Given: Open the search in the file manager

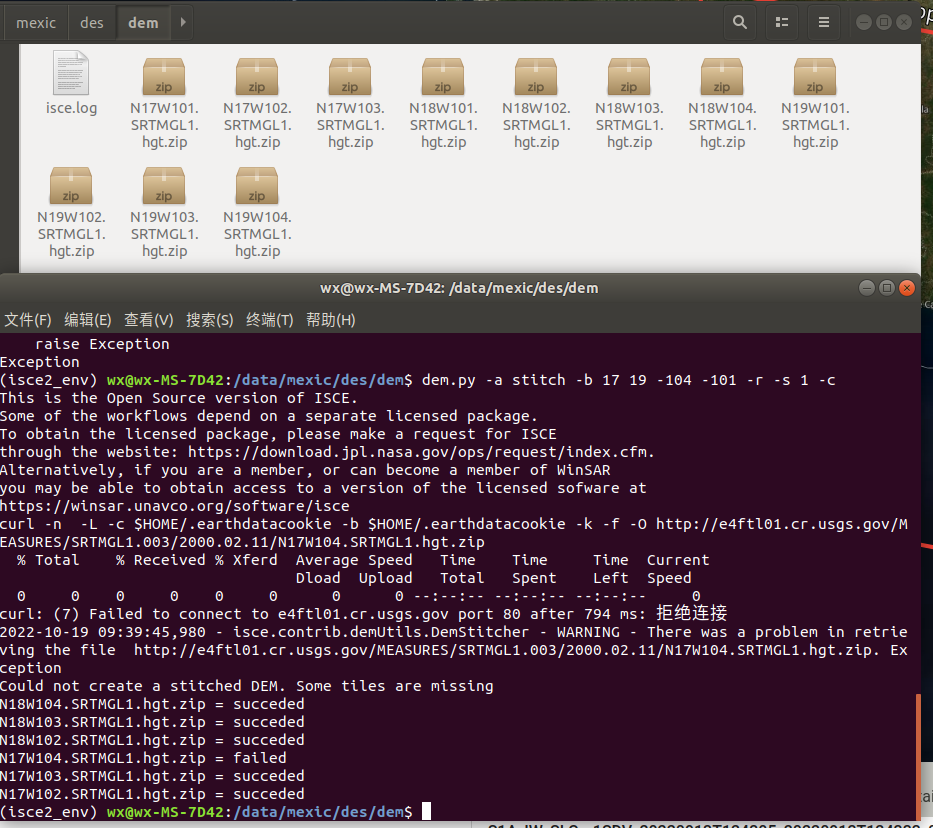Looking at the screenshot, I should coord(738,21).
